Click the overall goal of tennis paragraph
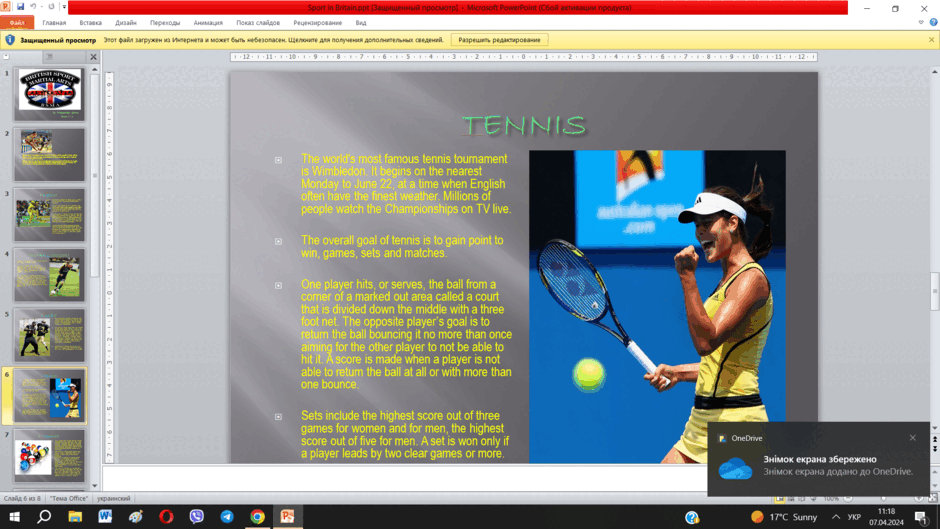Viewport: 940px width, 529px height. 402,247
